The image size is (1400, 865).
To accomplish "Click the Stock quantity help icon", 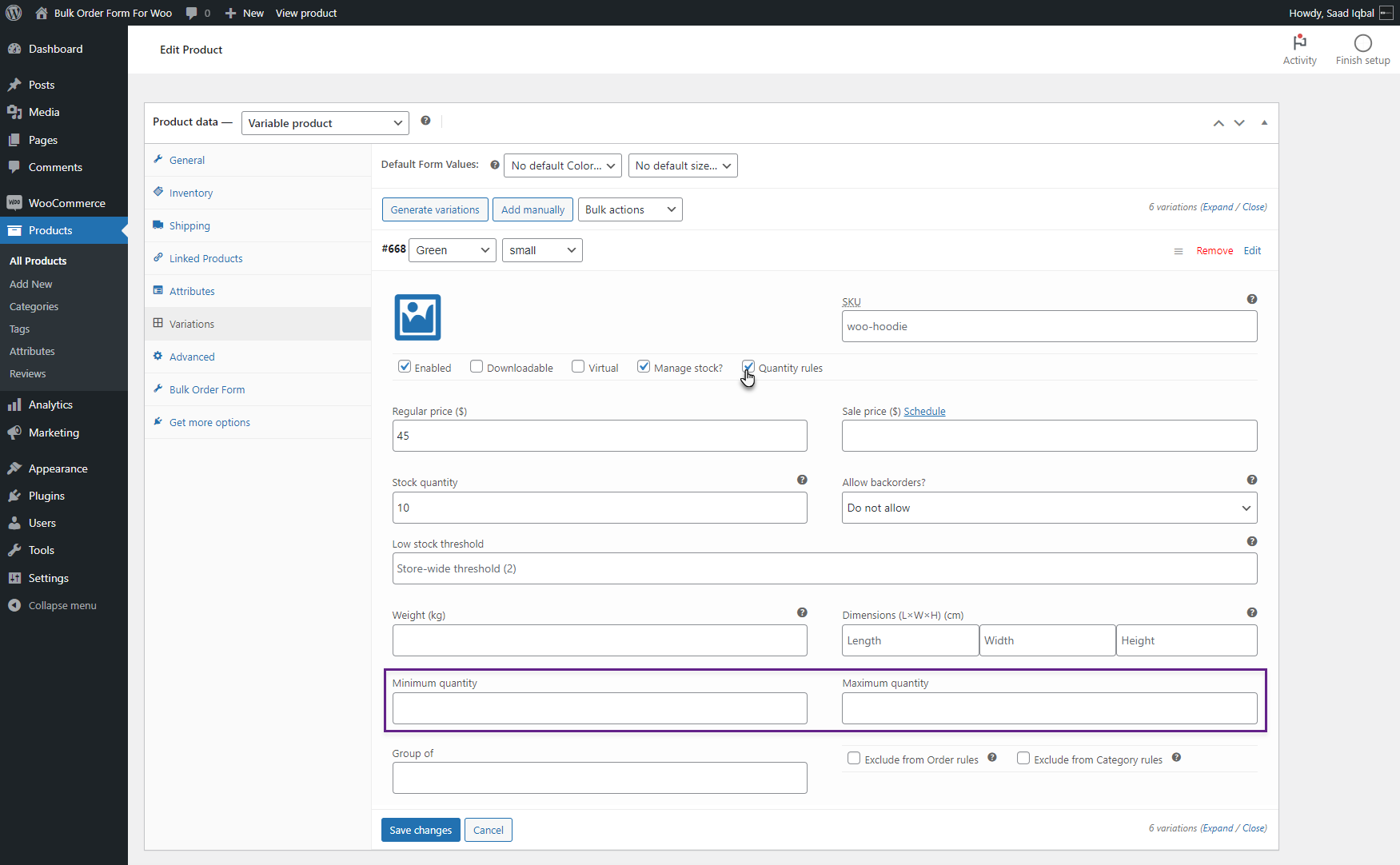I will (x=802, y=480).
